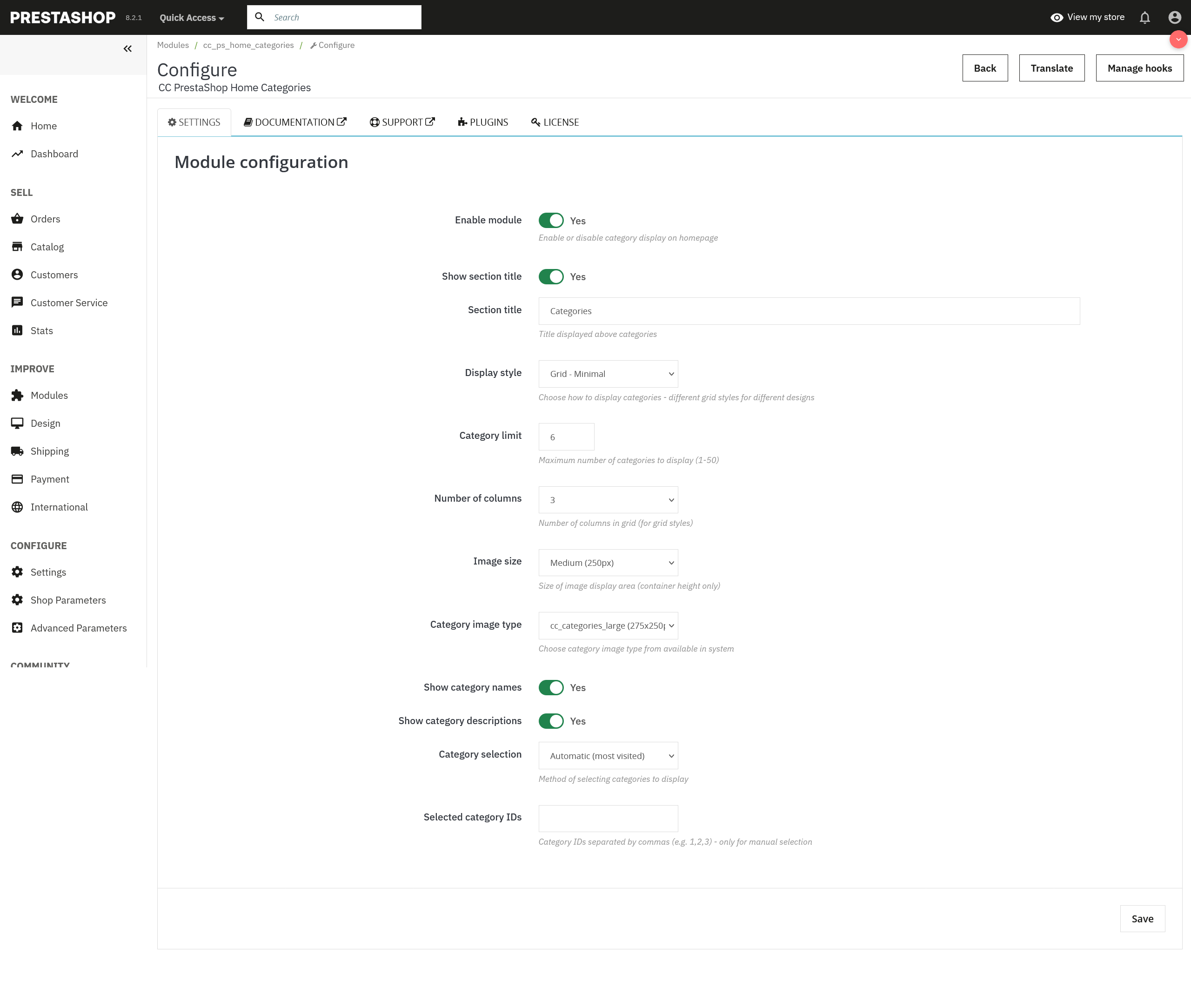1191x1008 pixels.
Task: Expand the Number of columns dropdown
Action: pyautogui.click(x=608, y=499)
